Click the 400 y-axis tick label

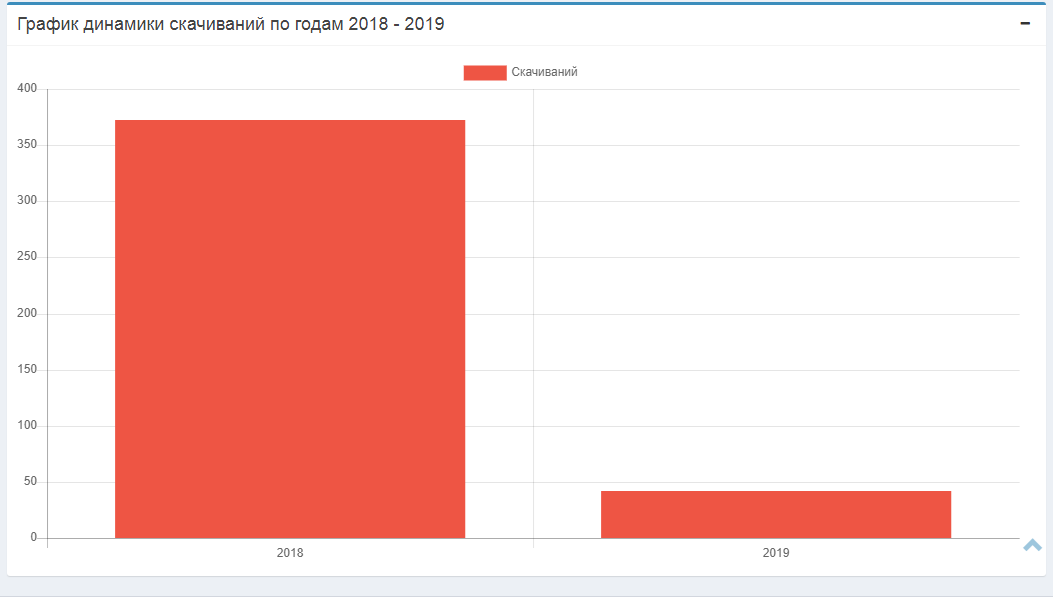tap(27, 89)
